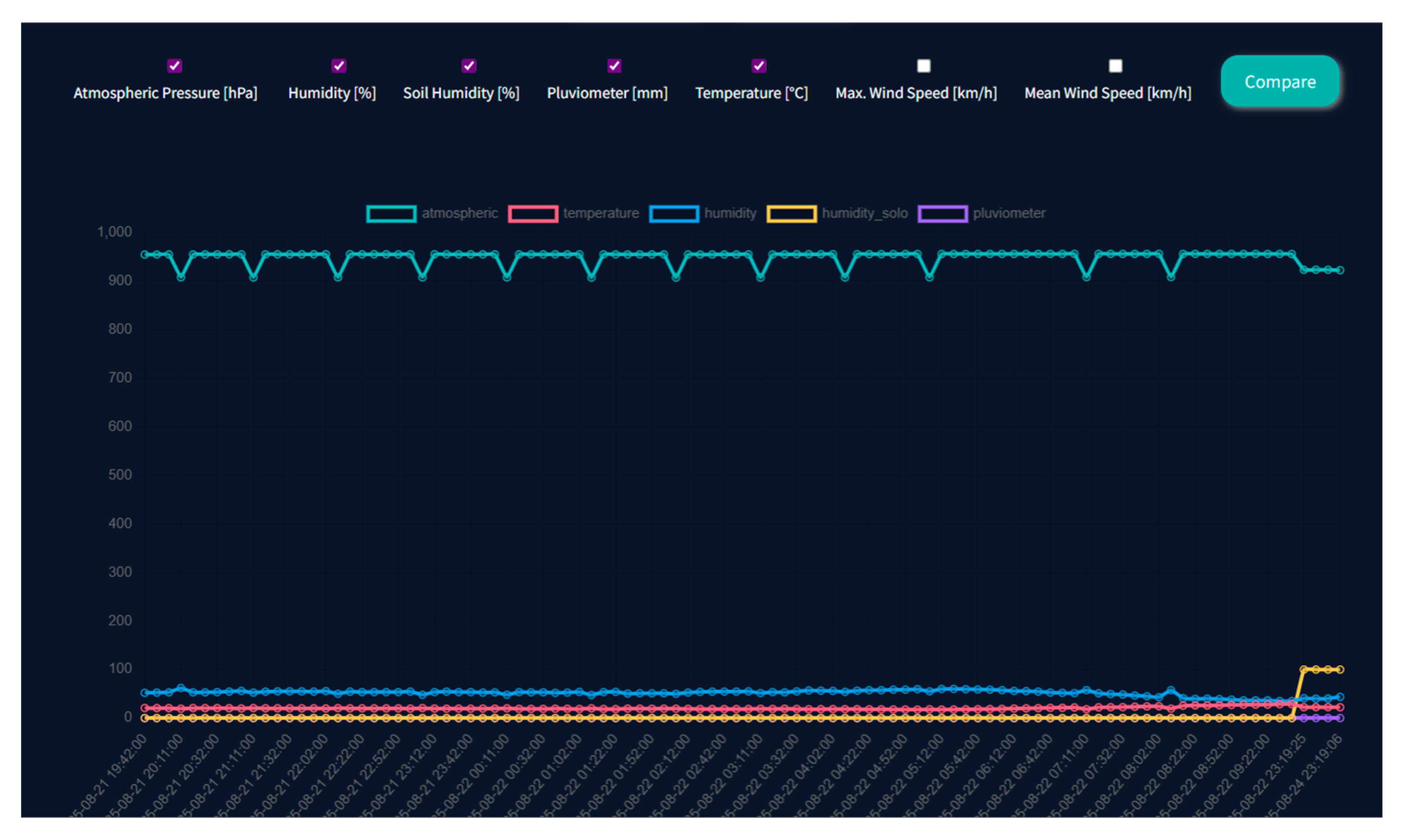This screenshot has height=840, width=1405.
Task: Click the Mean Wind Speed [km/h] label
Action: click(1108, 93)
